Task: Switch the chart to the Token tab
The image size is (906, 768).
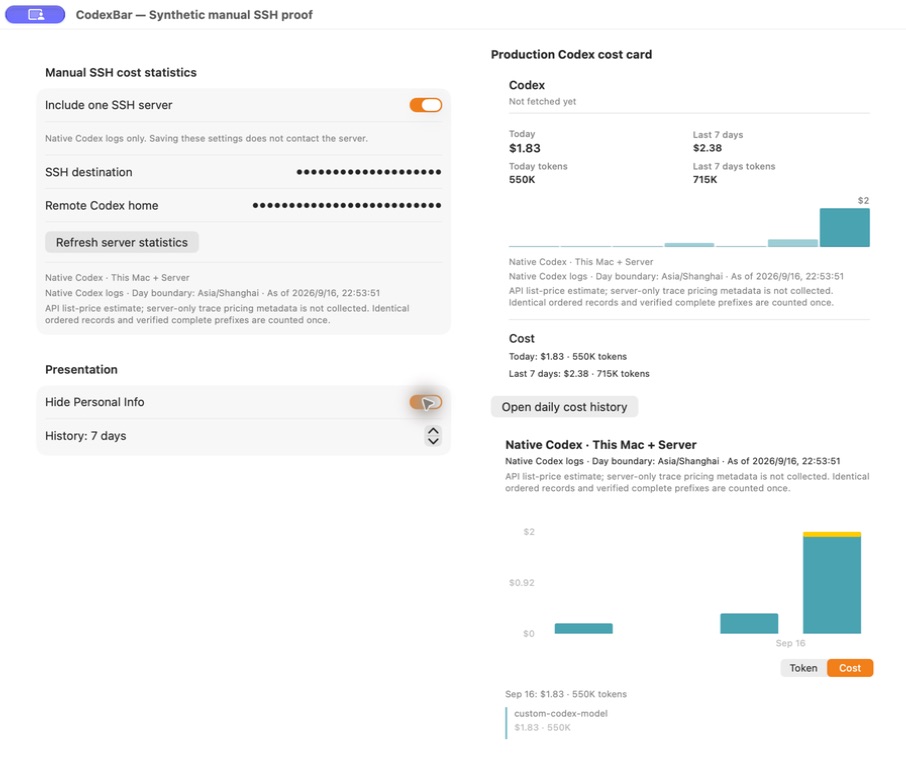Action: point(803,668)
